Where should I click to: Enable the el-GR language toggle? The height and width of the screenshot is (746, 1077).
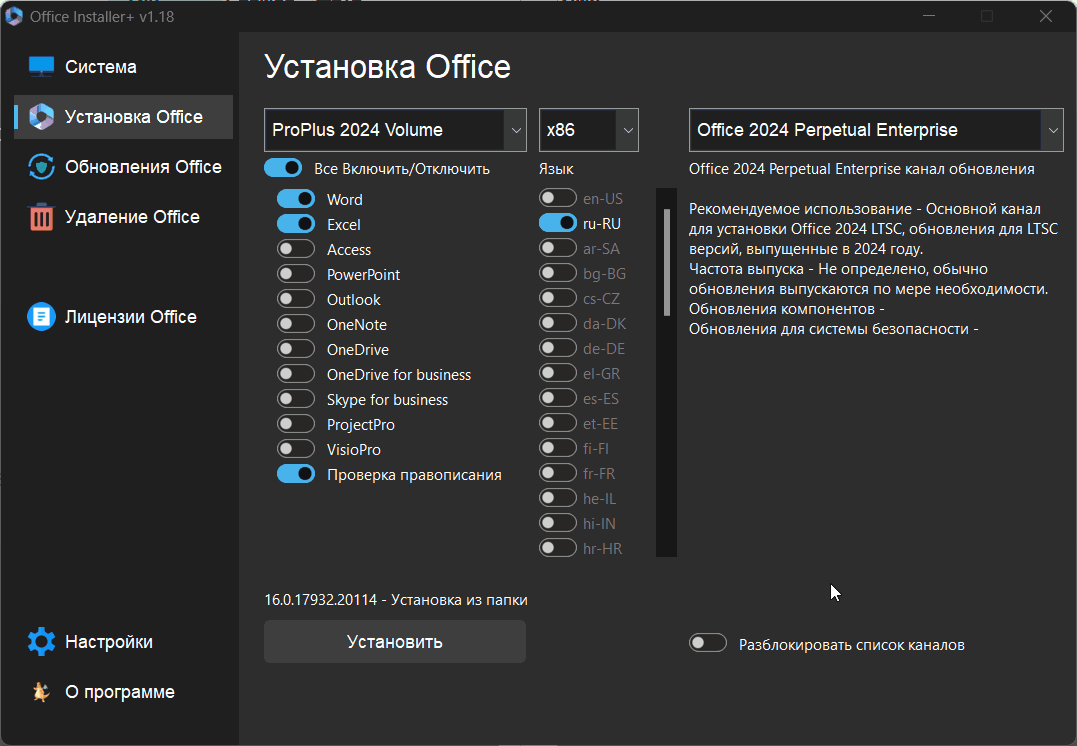pos(558,373)
